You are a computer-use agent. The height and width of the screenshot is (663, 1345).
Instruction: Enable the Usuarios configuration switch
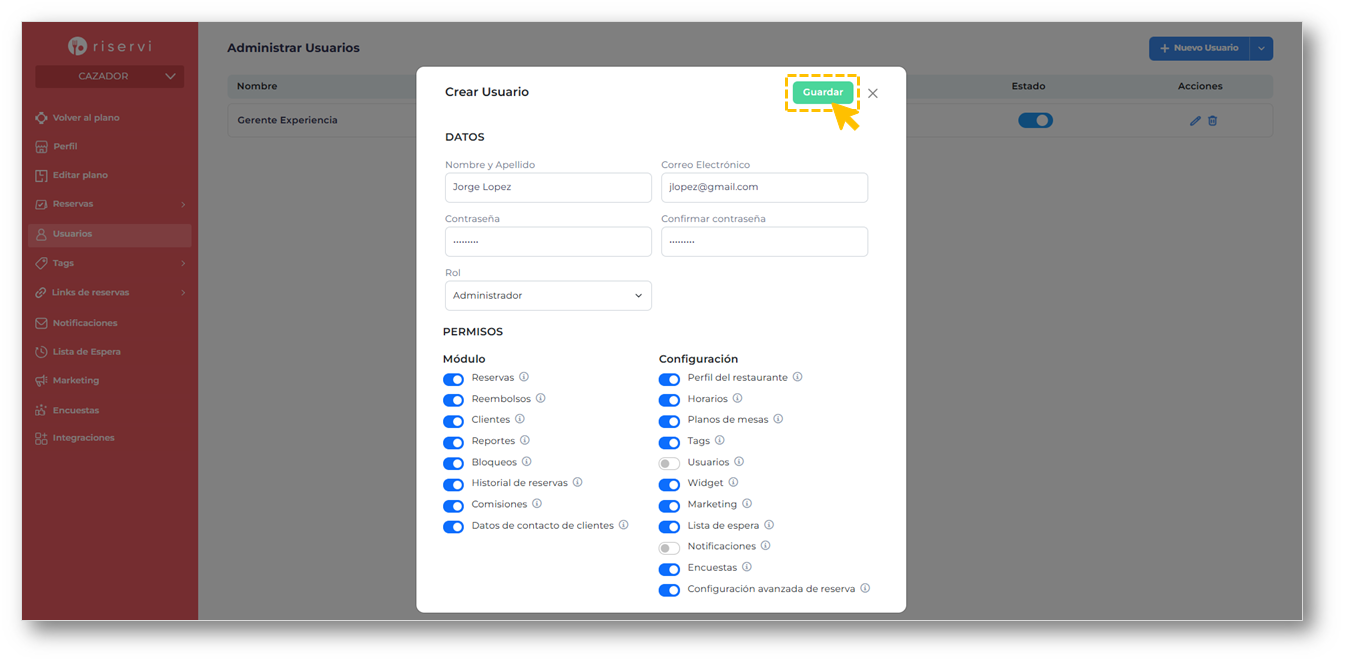669,463
